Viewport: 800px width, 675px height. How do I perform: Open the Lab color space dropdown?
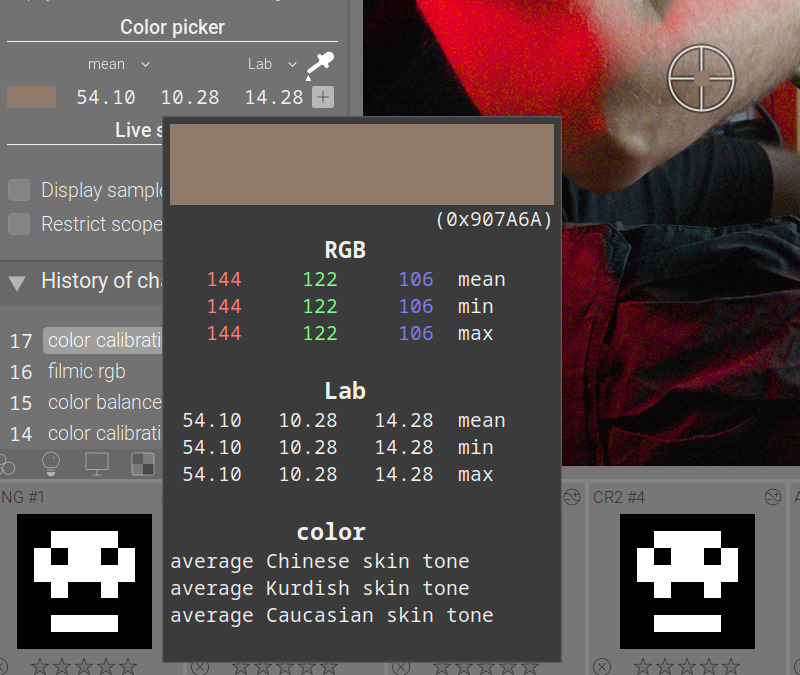point(272,64)
